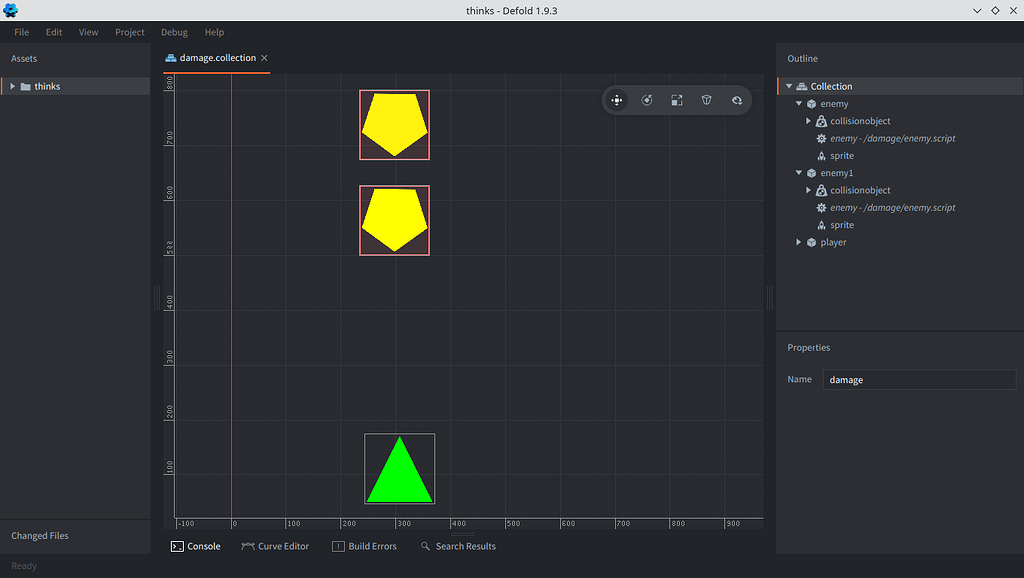1024x578 pixels.
Task: Select the Rotate tool in the scene toolbar
Action: coord(647,100)
